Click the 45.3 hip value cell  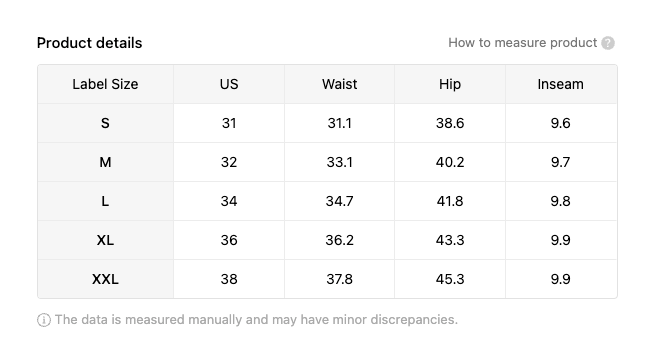point(450,279)
